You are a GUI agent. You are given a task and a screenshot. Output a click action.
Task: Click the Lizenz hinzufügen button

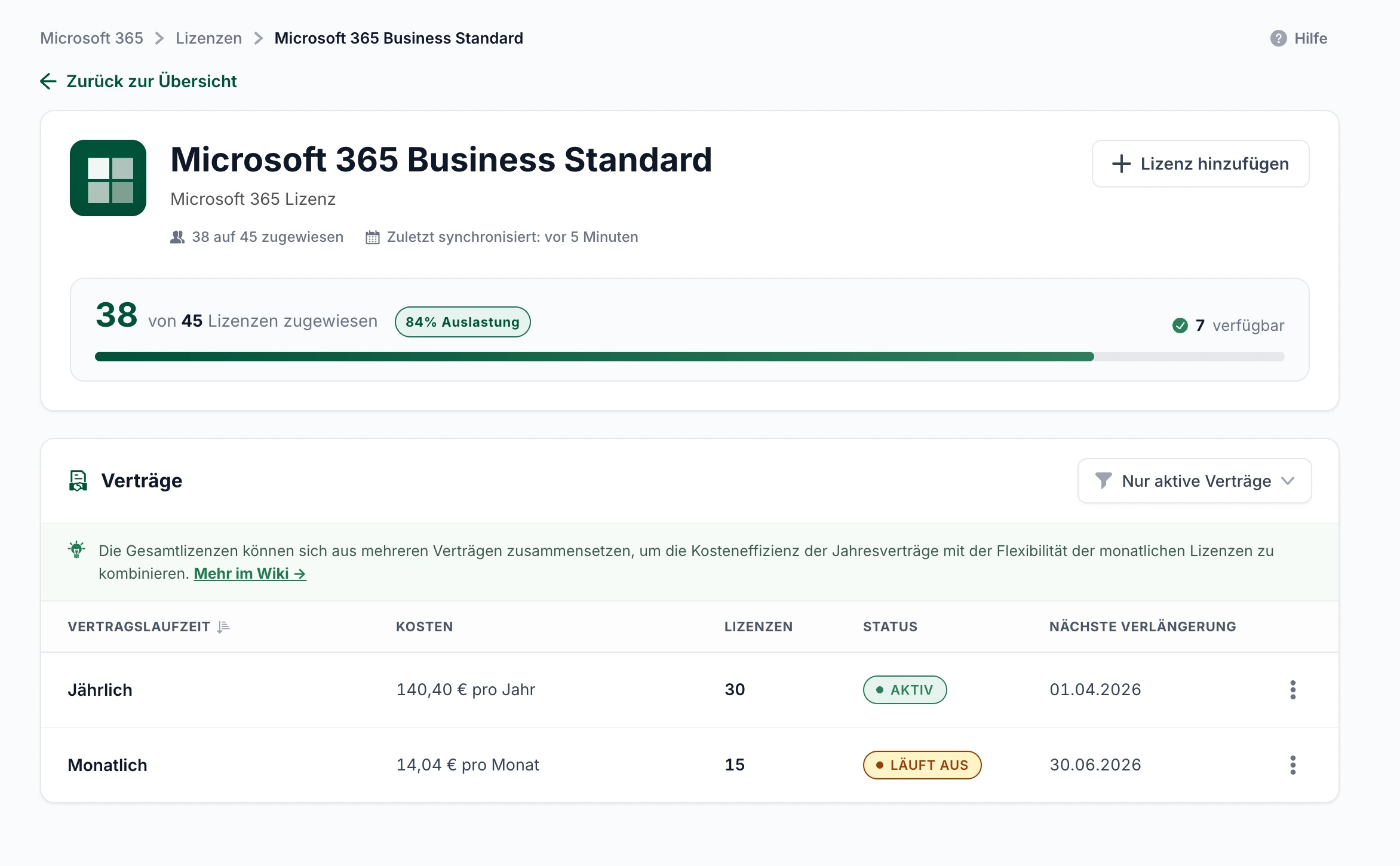pyautogui.click(x=1201, y=164)
